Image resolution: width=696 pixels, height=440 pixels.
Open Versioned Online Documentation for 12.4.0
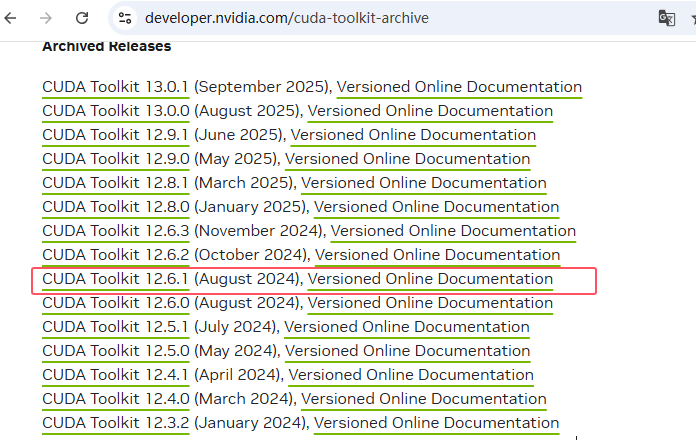[x=423, y=399]
